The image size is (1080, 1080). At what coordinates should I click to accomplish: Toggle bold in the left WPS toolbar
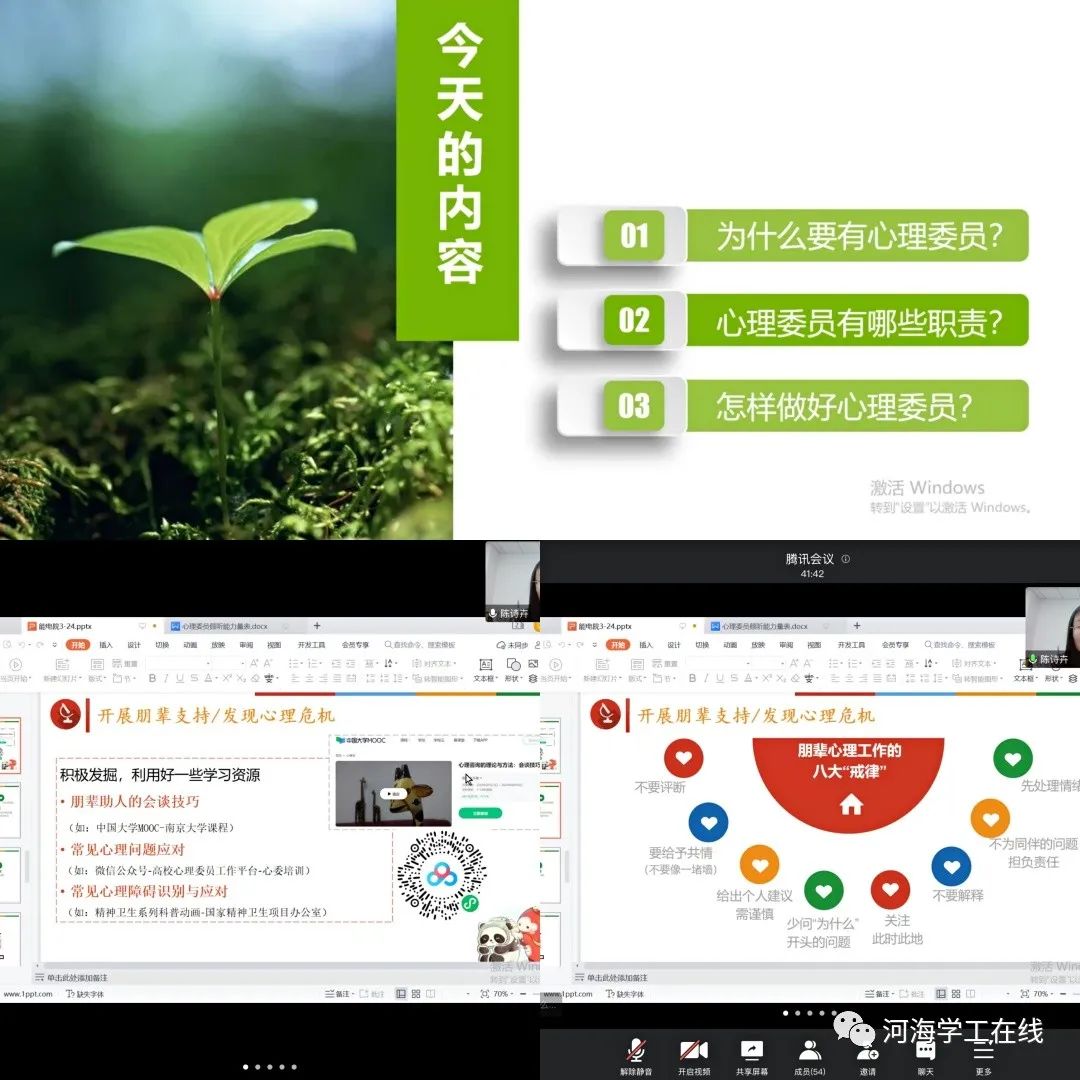point(152,678)
